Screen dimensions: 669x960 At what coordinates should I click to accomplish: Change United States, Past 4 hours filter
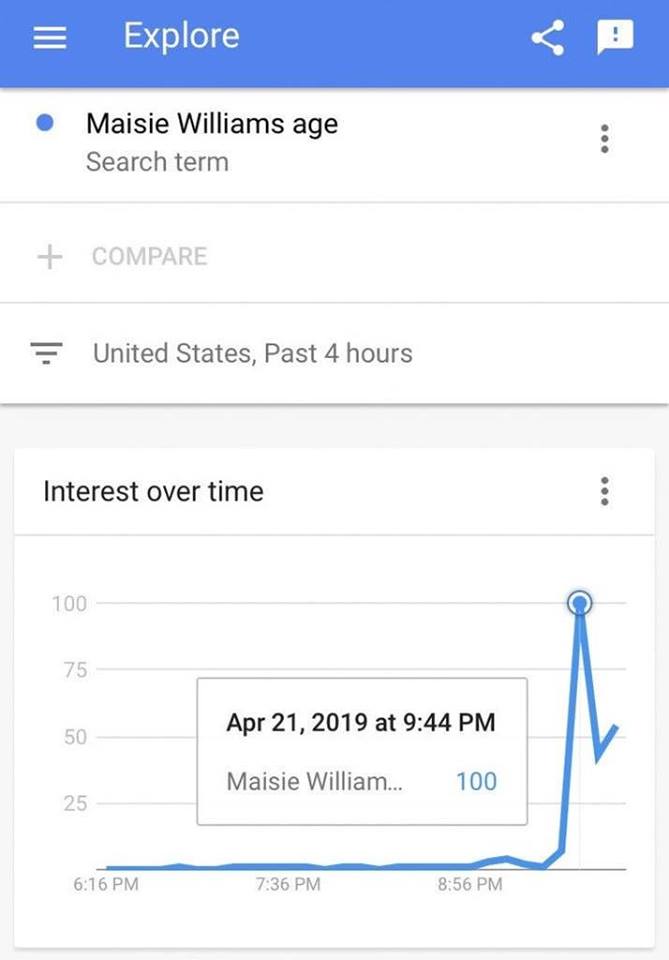252,353
